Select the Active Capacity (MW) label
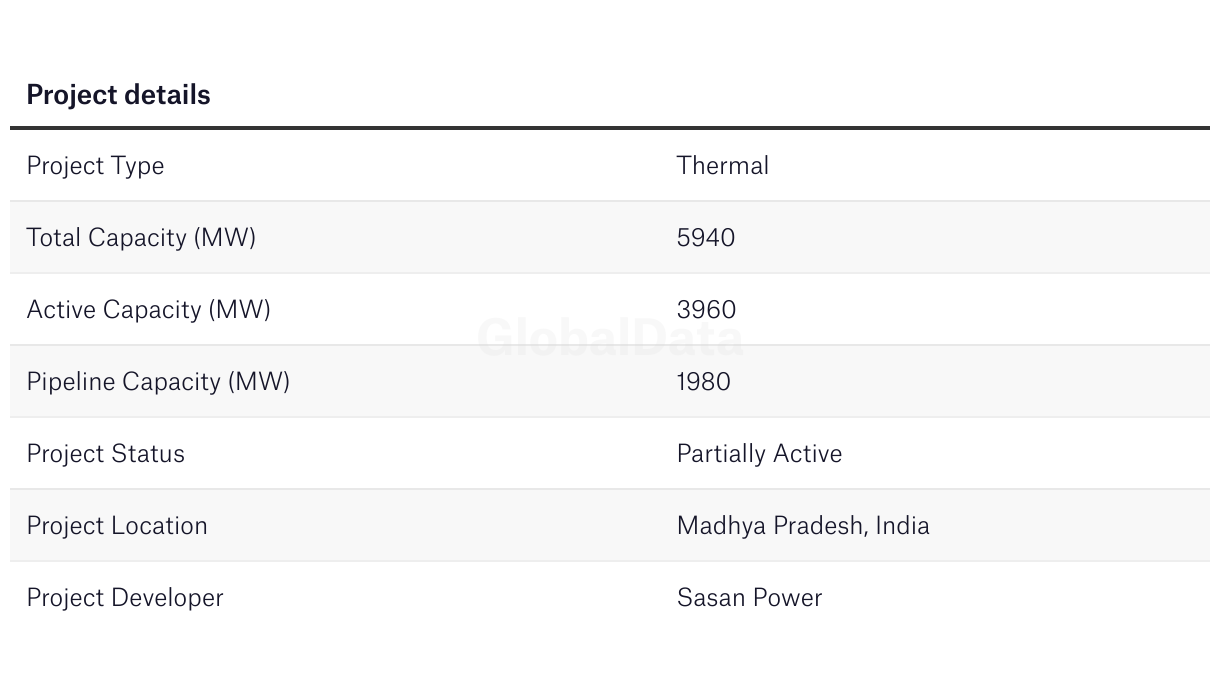Image resolution: width=1220 pixels, height=674 pixels. click(x=149, y=310)
